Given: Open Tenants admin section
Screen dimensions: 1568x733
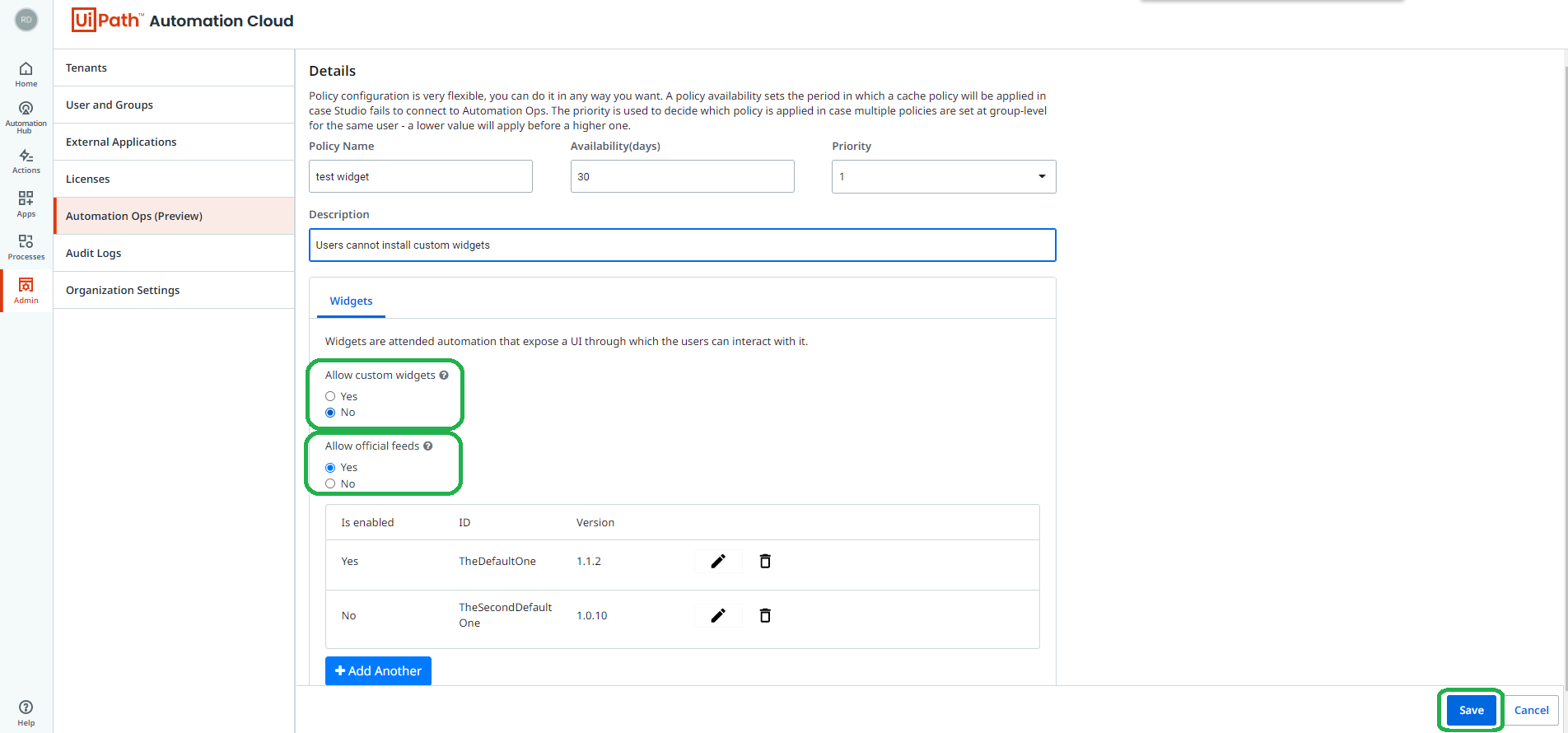Looking at the screenshot, I should (x=174, y=68).
